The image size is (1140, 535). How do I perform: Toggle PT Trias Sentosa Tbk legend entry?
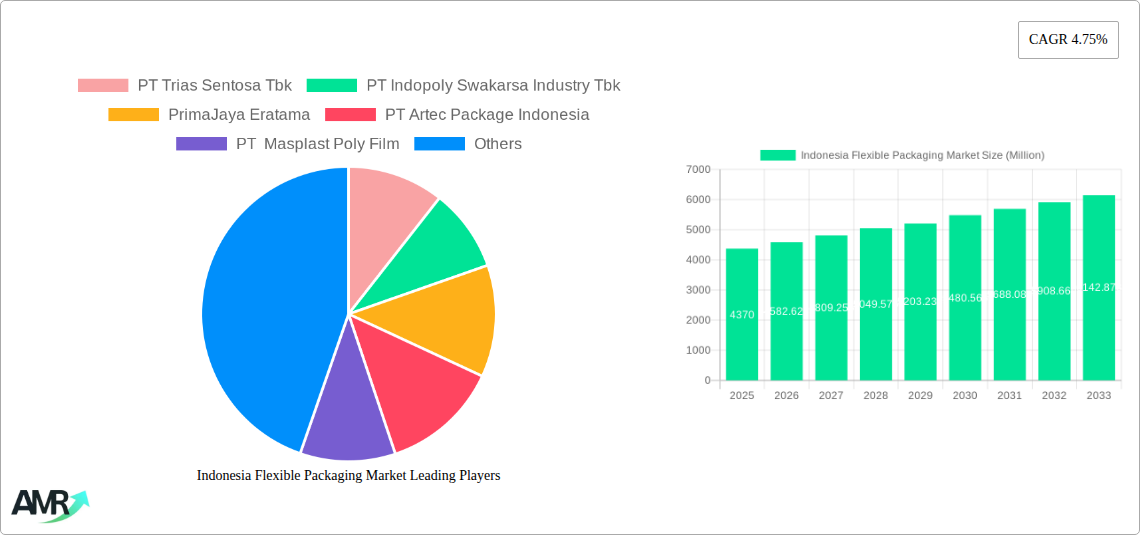pos(185,85)
